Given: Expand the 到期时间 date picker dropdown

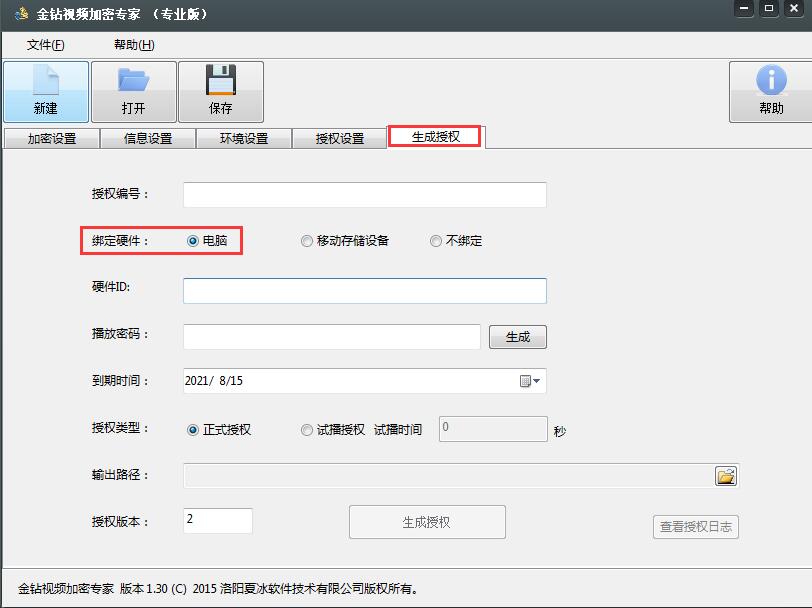Looking at the screenshot, I should (530, 381).
